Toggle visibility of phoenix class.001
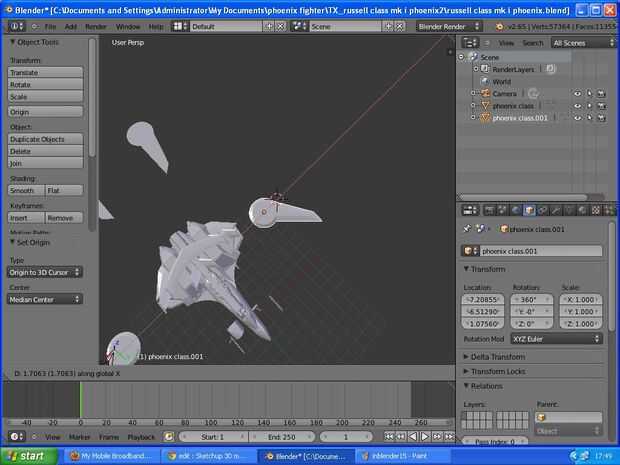The image size is (620, 465). click(577, 117)
